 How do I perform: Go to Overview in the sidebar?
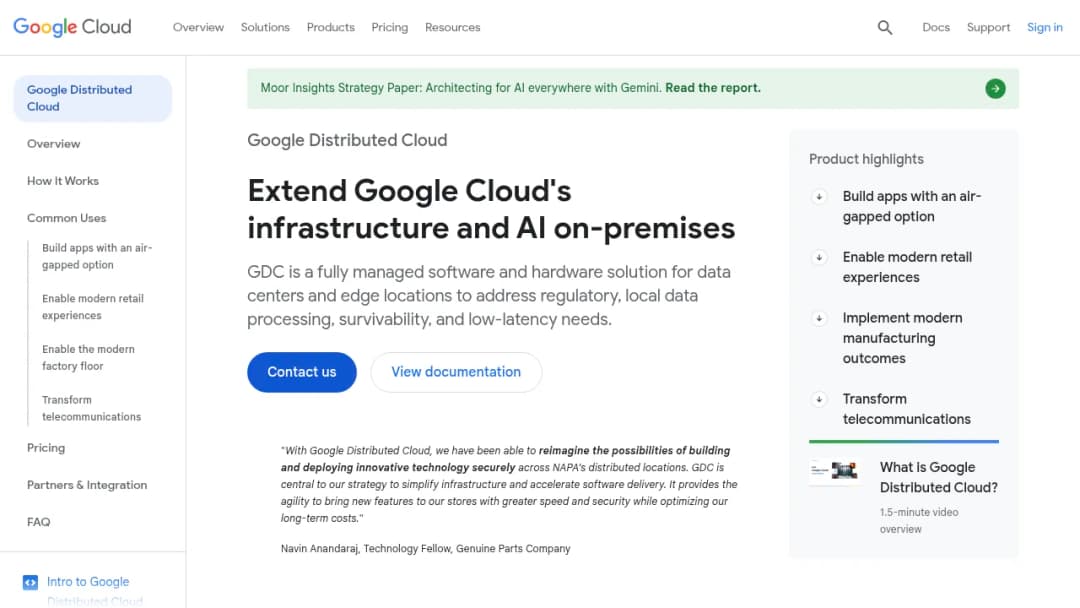tap(54, 144)
